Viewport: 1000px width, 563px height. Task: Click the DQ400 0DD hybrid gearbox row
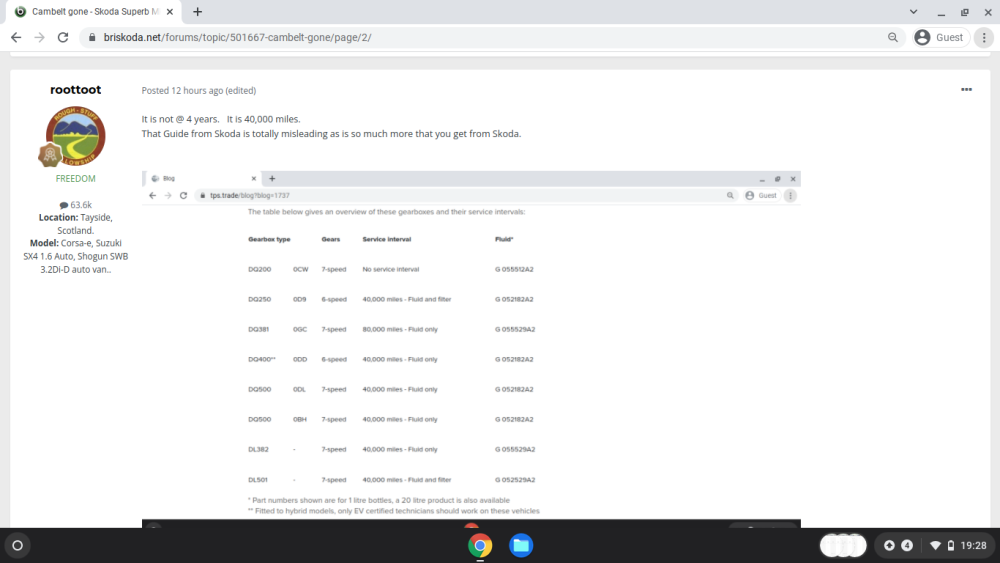coord(391,359)
